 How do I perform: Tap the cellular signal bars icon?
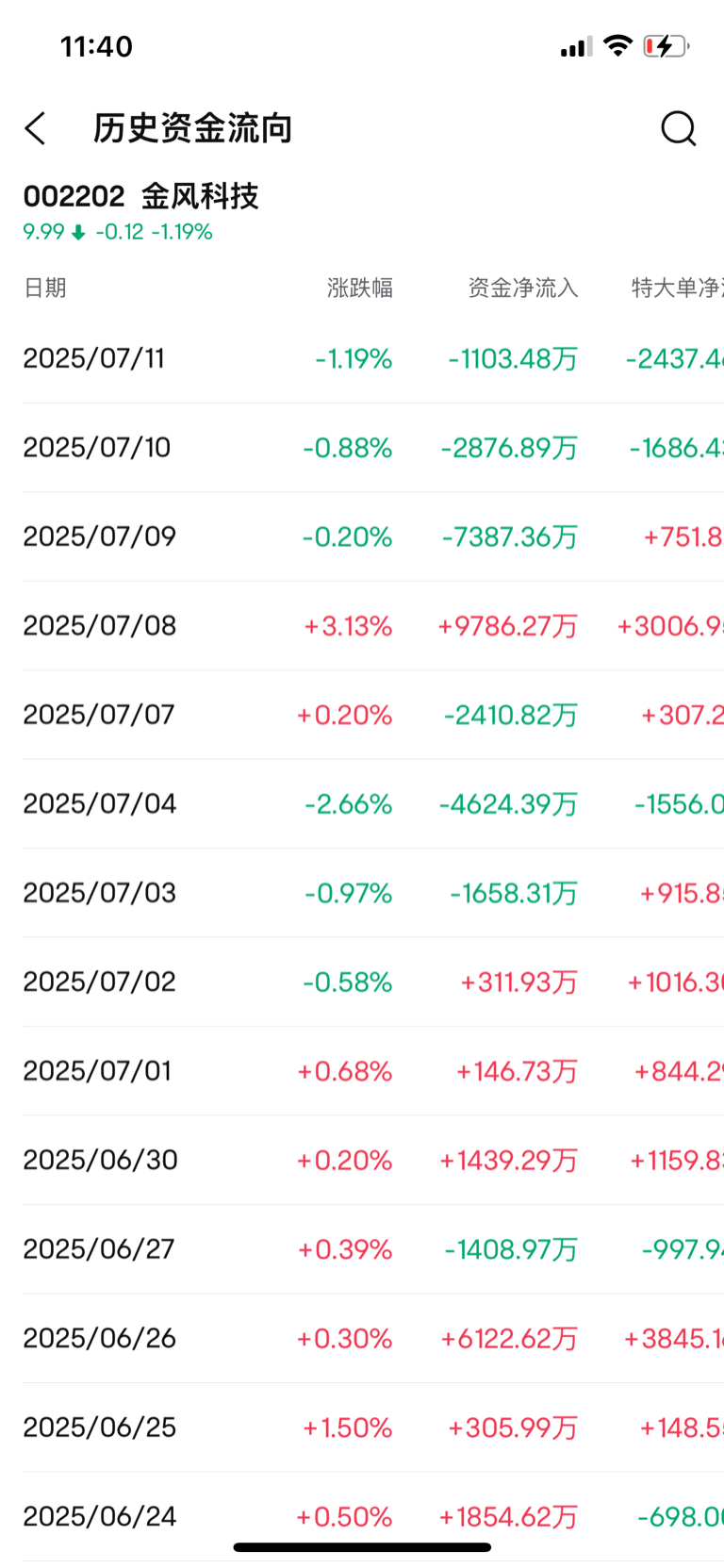(x=576, y=46)
